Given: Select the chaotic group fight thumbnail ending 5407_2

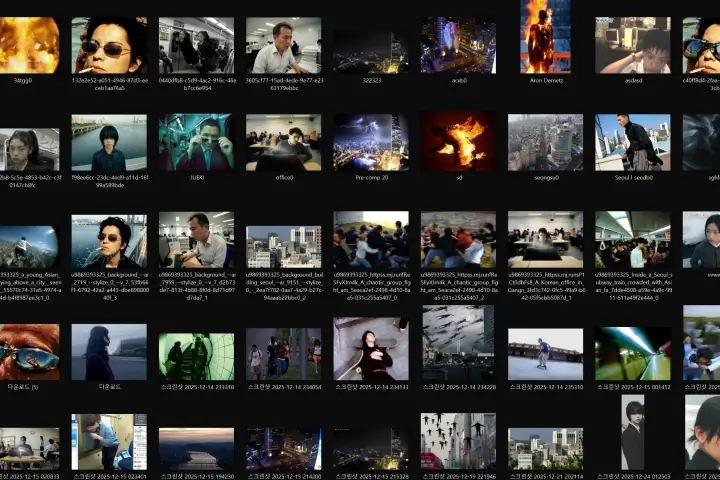Looking at the screenshot, I should [x=458, y=240].
